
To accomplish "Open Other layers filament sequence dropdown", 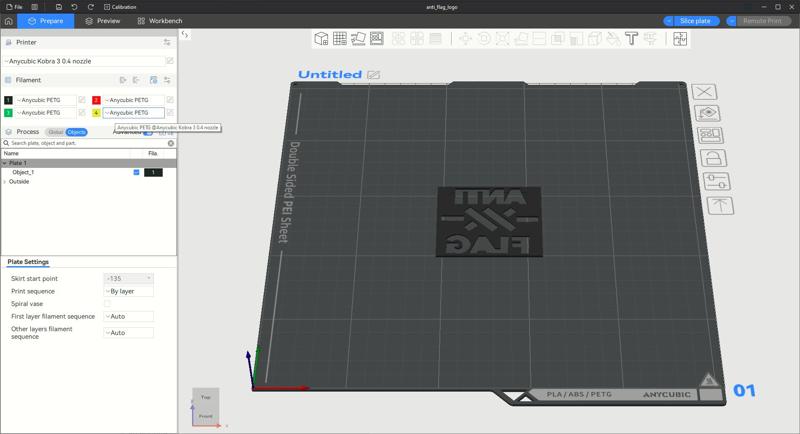I will (129, 333).
